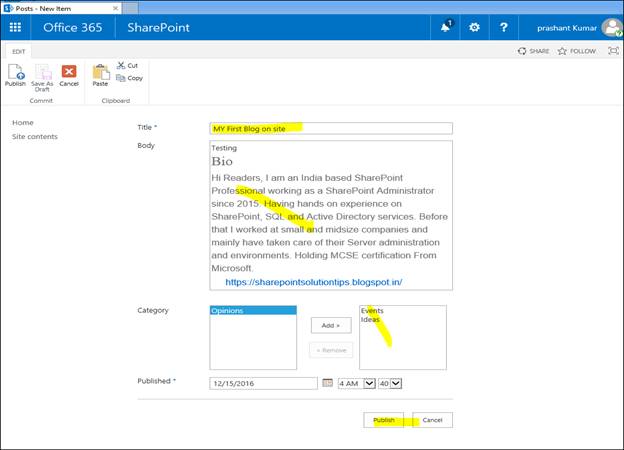Click the Office 365 header link
Viewport: 624px width, 450px height.
tap(72, 27)
